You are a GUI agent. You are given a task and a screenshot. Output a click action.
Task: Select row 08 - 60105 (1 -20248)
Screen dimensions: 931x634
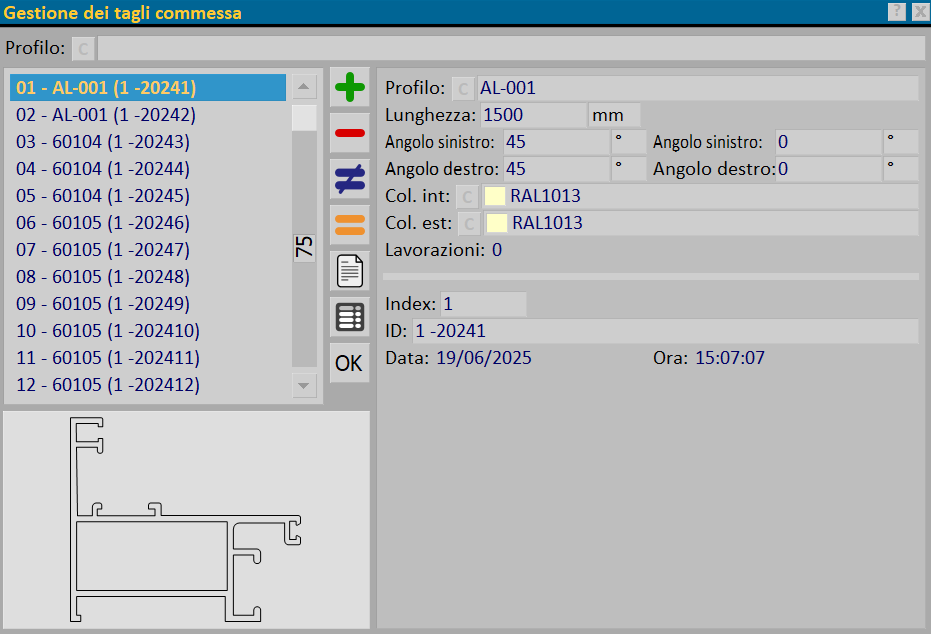[x=148, y=277]
